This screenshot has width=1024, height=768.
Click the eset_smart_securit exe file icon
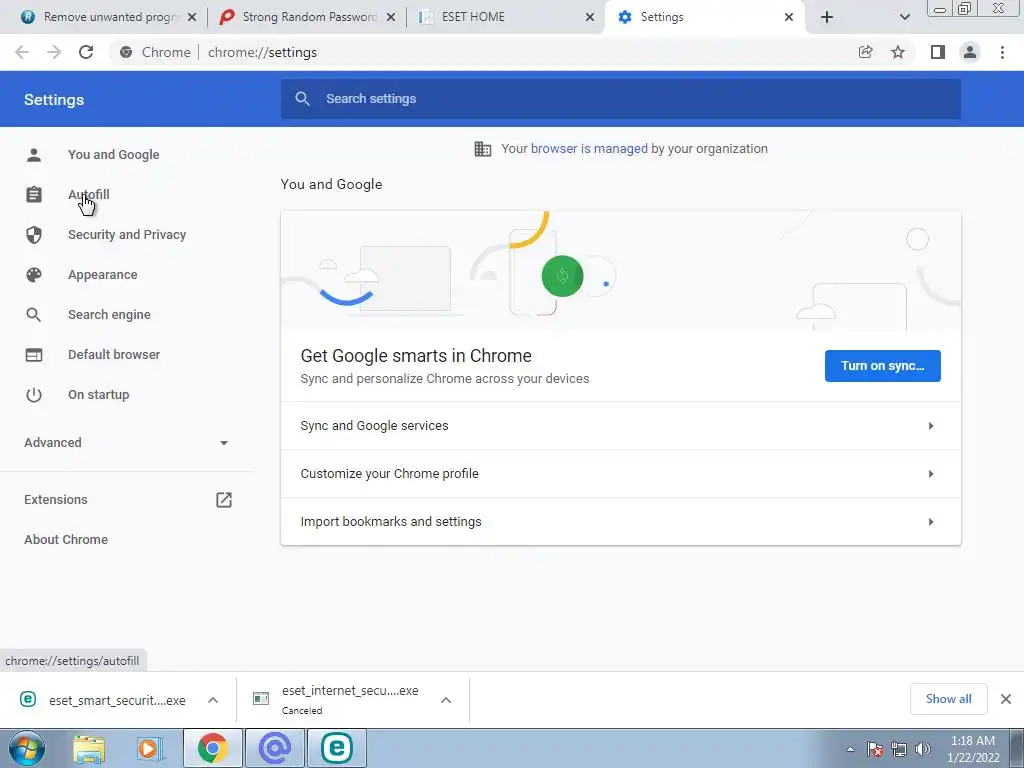tap(27, 699)
